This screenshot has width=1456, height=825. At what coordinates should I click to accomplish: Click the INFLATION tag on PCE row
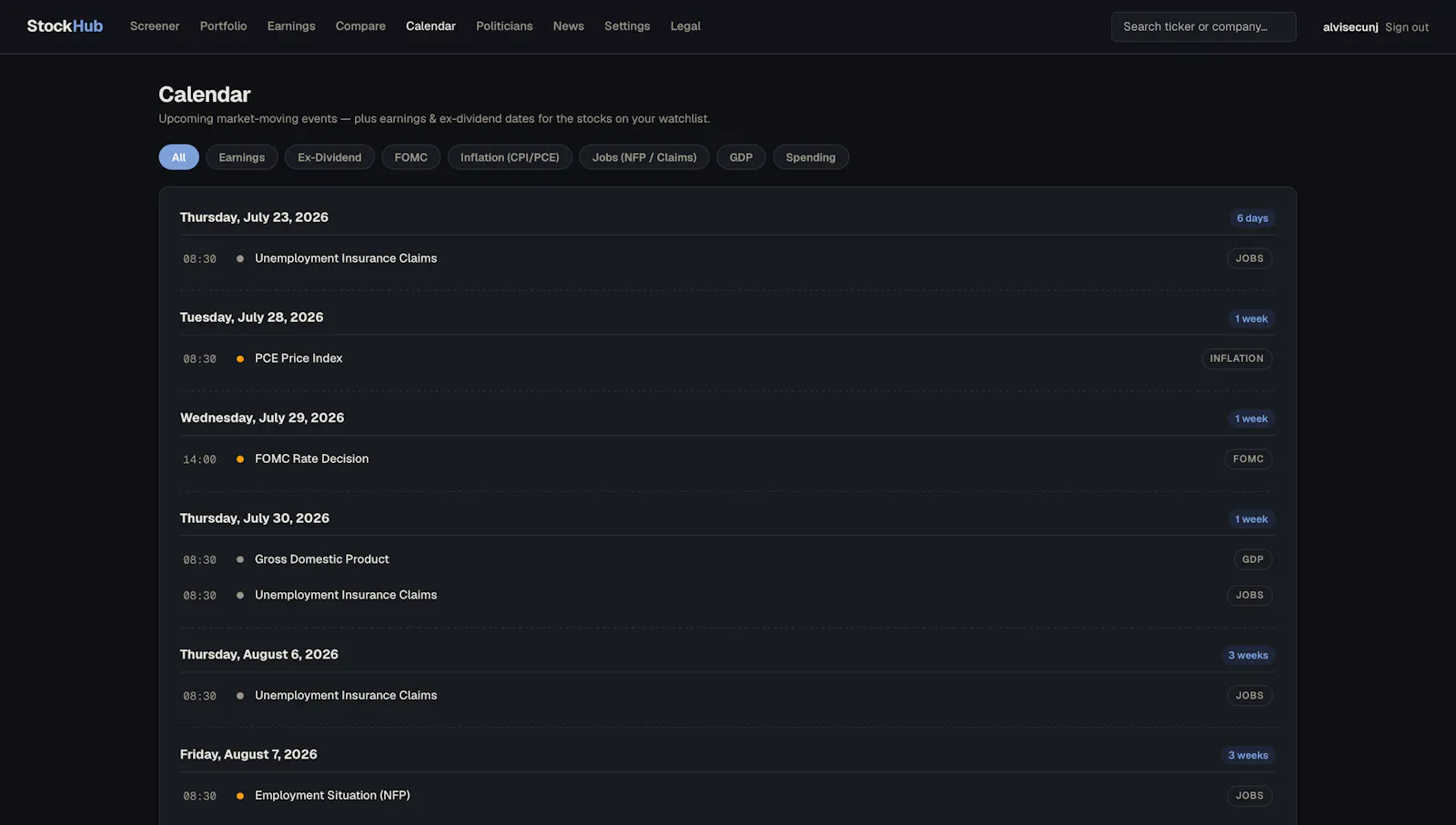click(x=1237, y=358)
